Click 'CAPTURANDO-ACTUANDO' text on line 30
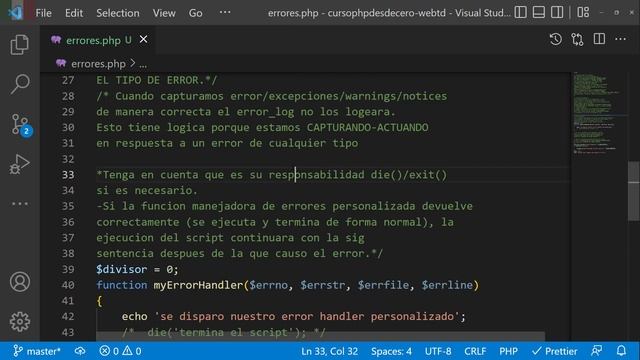Viewport: 640px width, 360px height. (367, 127)
